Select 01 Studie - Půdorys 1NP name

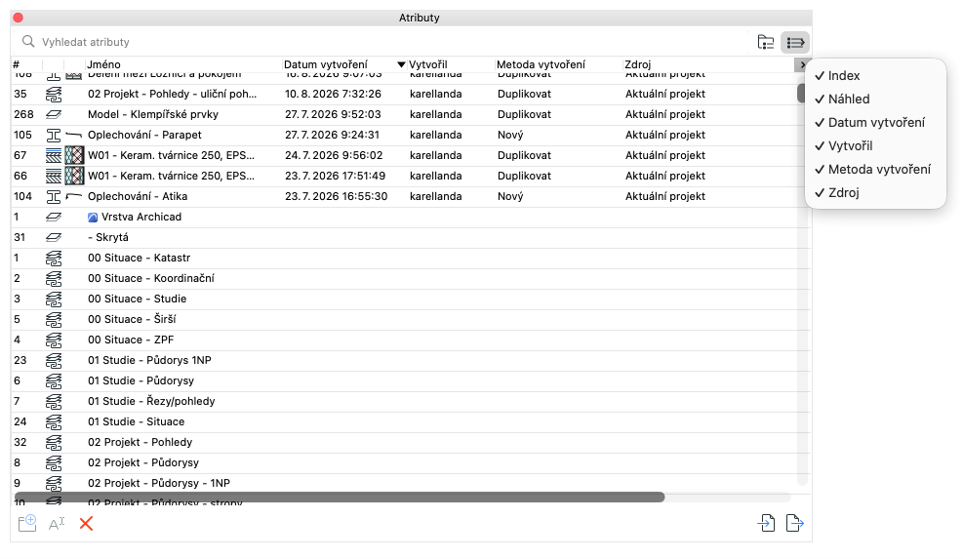click(149, 360)
